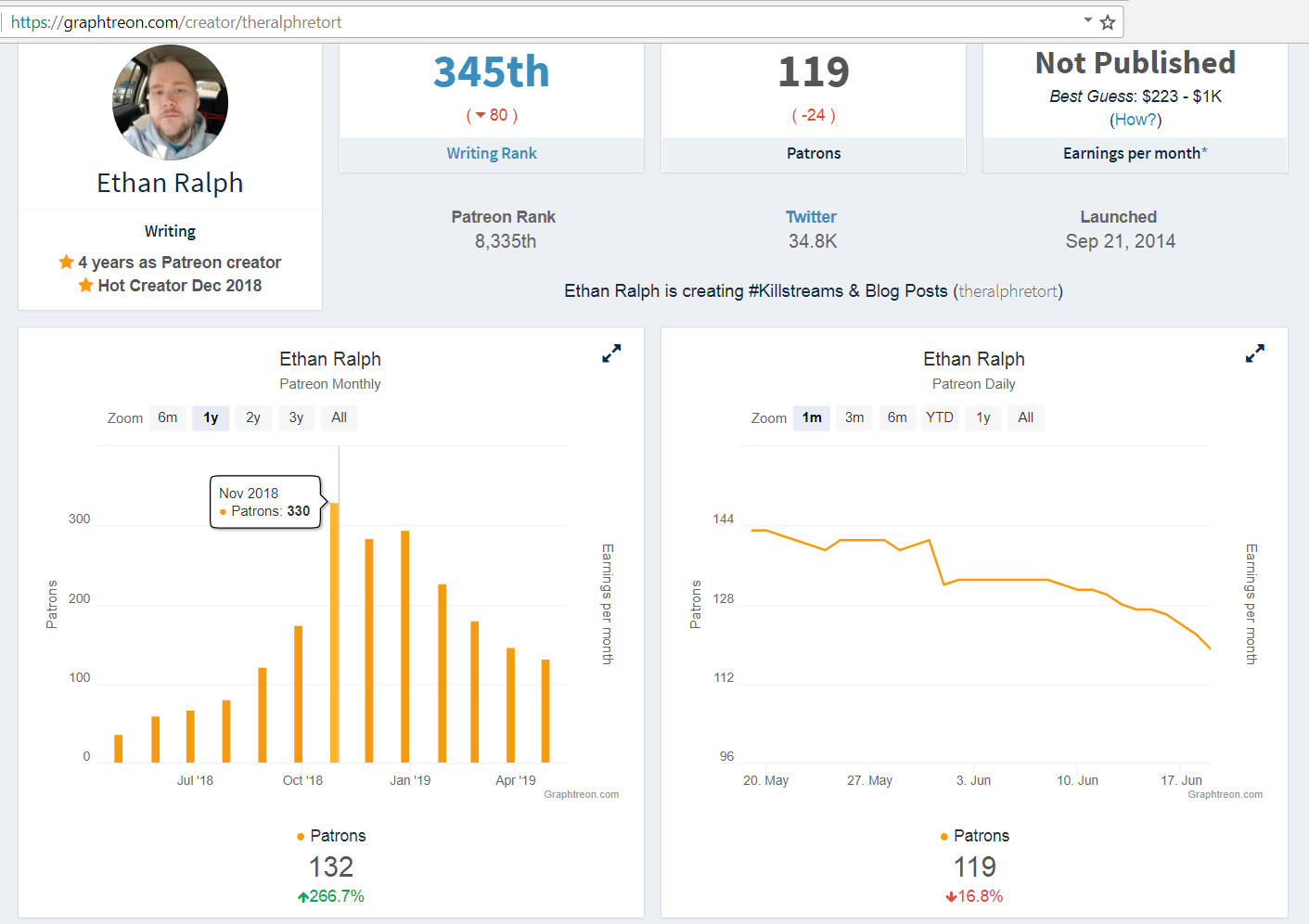Set daily chart zoom to 3m
This screenshot has height=924, width=1309.
(854, 417)
